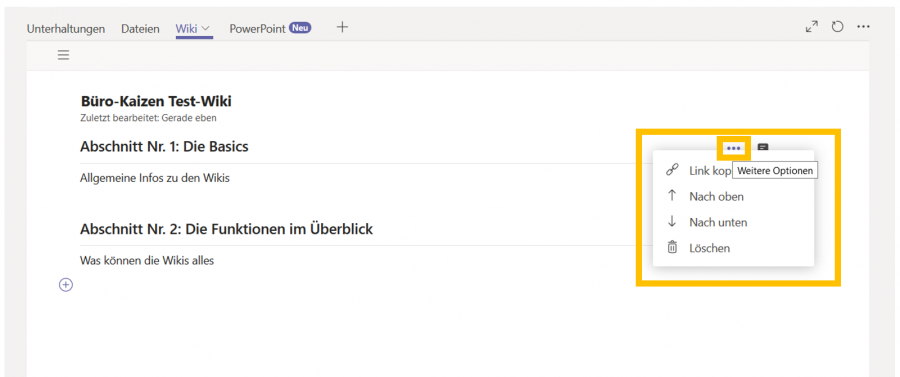900x377 pixels.
Task: Select Löschen to delete the section
Action: pos(709,248)
